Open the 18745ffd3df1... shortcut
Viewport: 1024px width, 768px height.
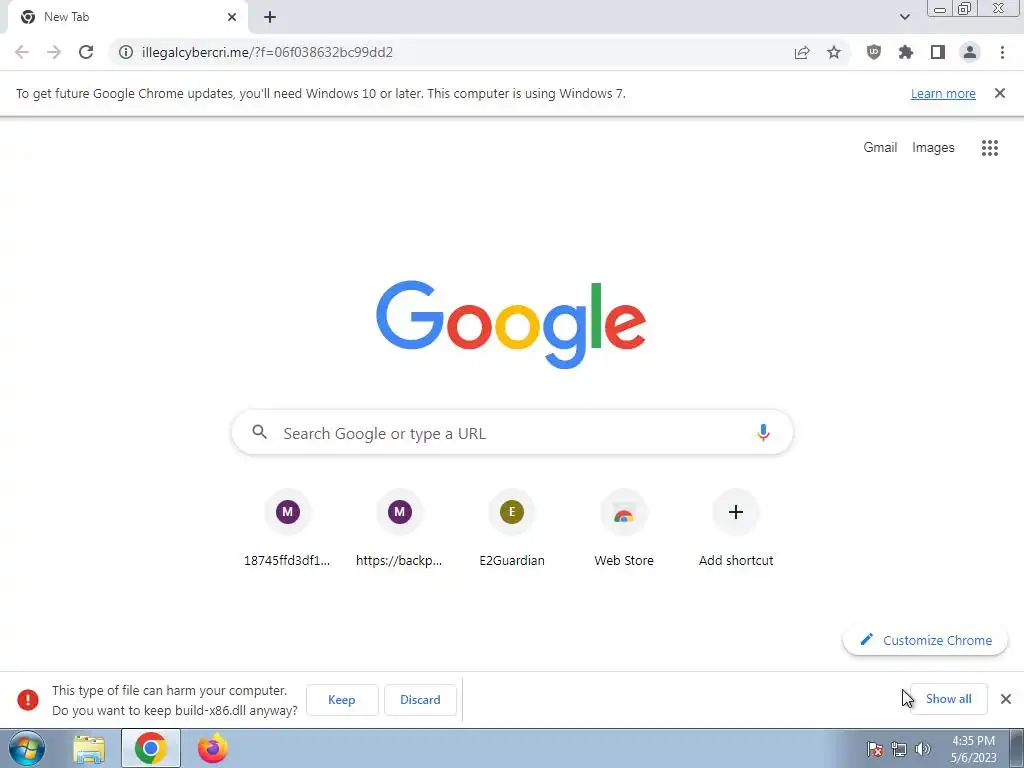tap(287, 529)
